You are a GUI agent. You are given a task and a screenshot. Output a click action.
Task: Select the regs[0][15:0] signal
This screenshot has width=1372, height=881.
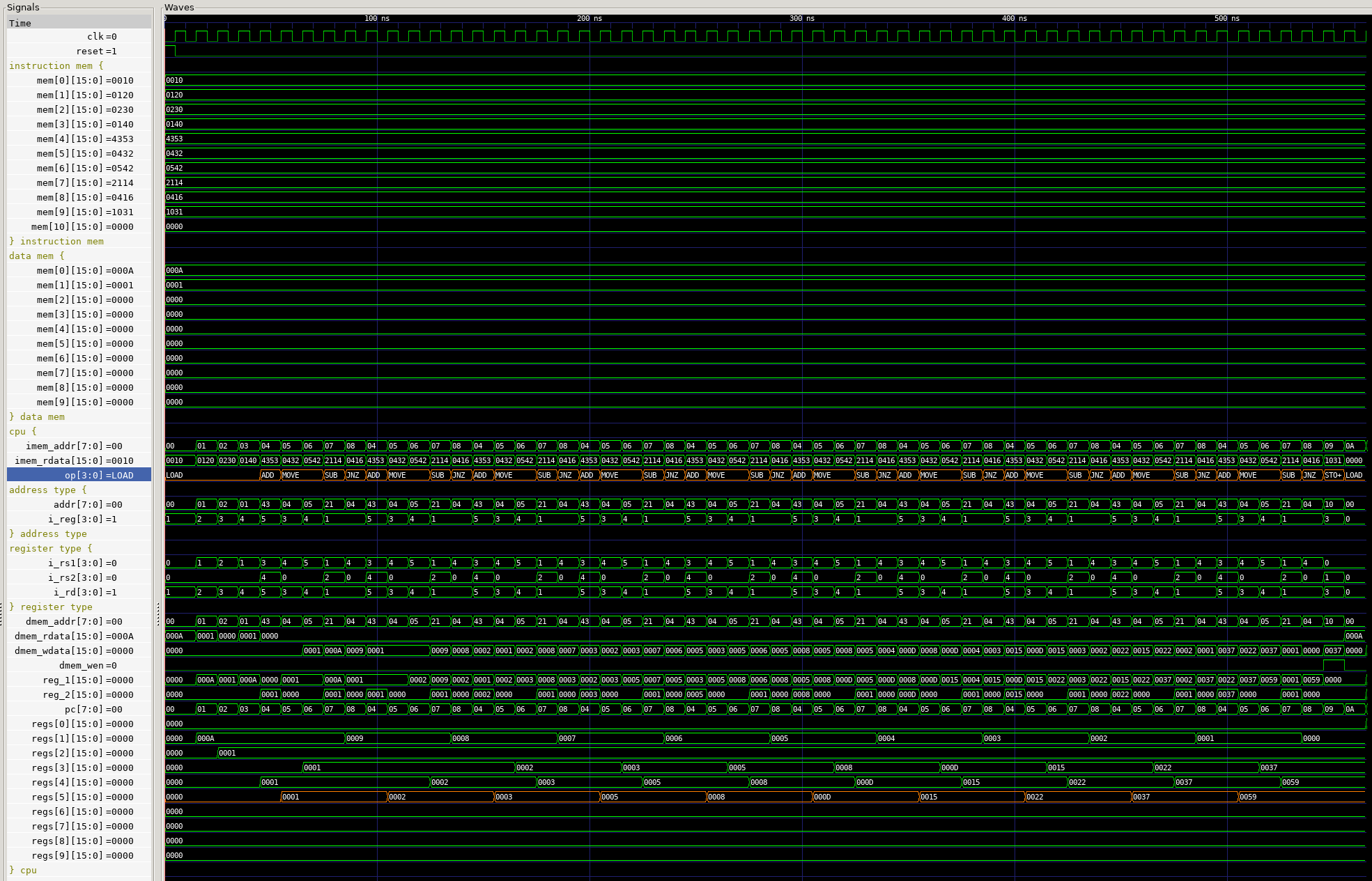[x=79, y=724]
